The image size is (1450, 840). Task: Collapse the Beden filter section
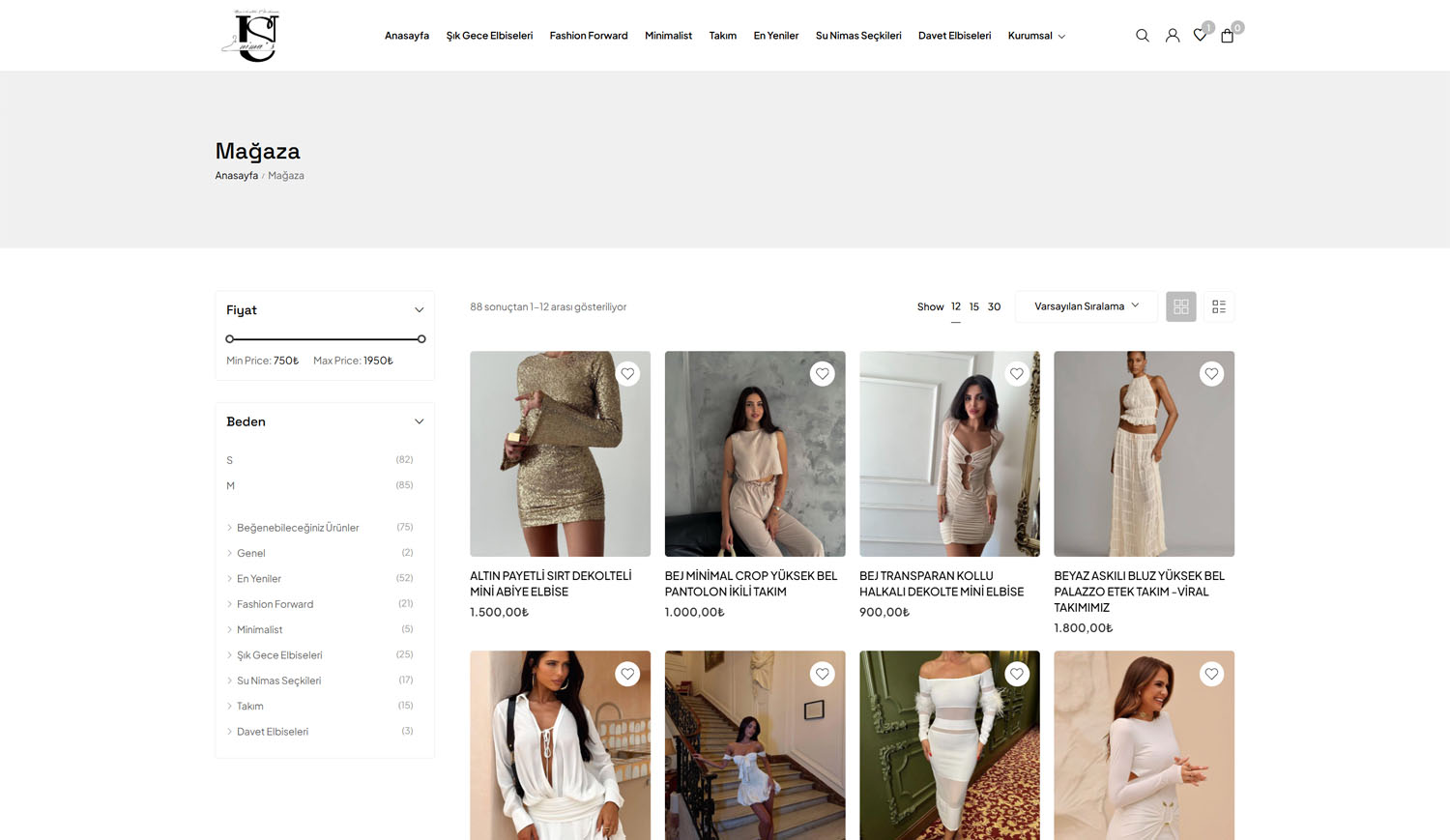419,421
